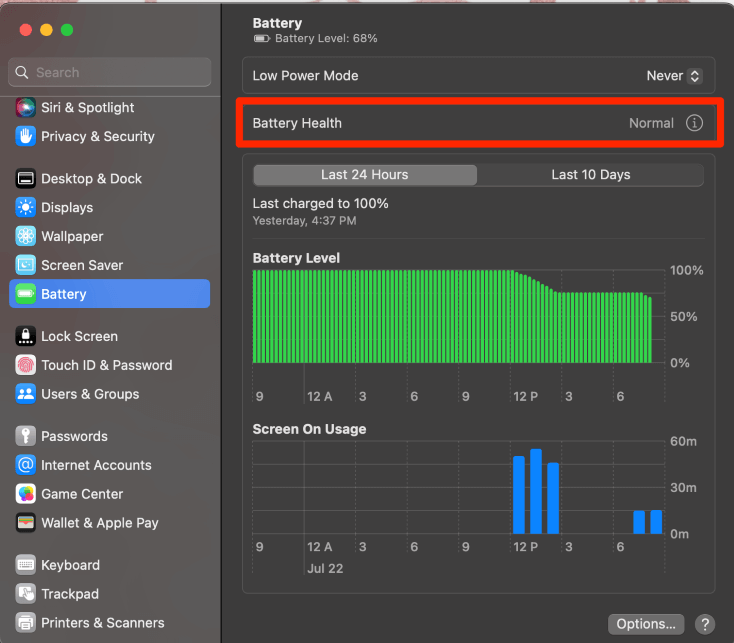This screenshot has width=734, height=643.
Task: Select Desktop & Dock label in sidebar
Action: [91, 179]
